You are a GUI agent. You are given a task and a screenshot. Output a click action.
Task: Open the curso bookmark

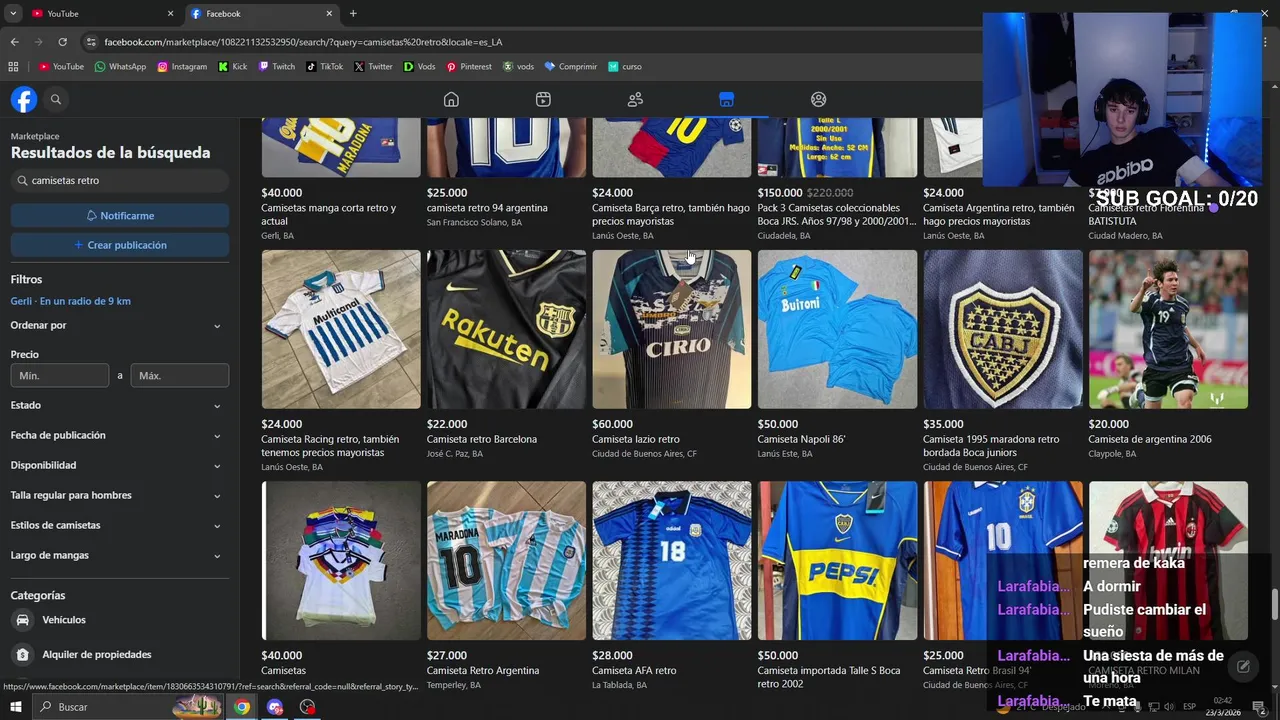coord(625,67)
